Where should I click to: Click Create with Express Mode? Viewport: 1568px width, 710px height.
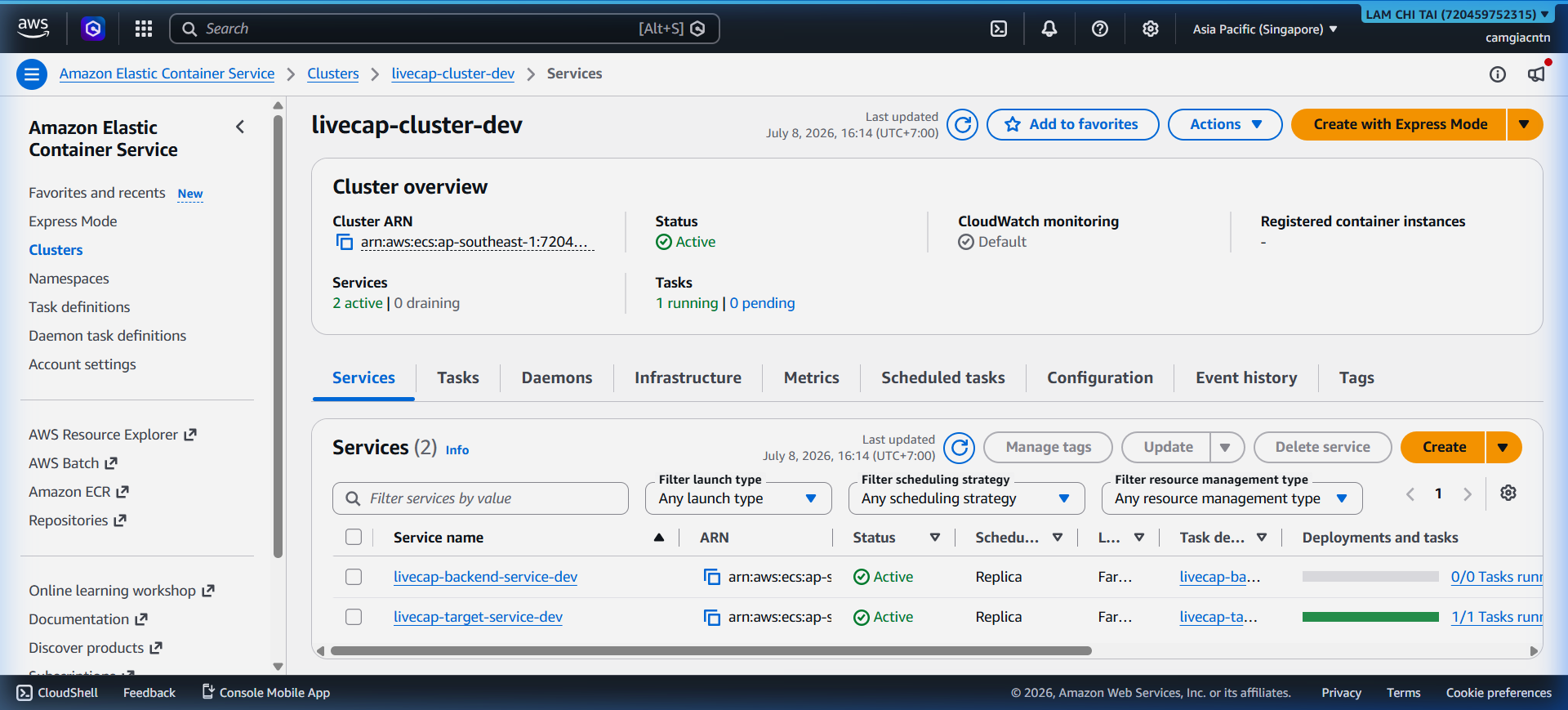[1400, 124]
